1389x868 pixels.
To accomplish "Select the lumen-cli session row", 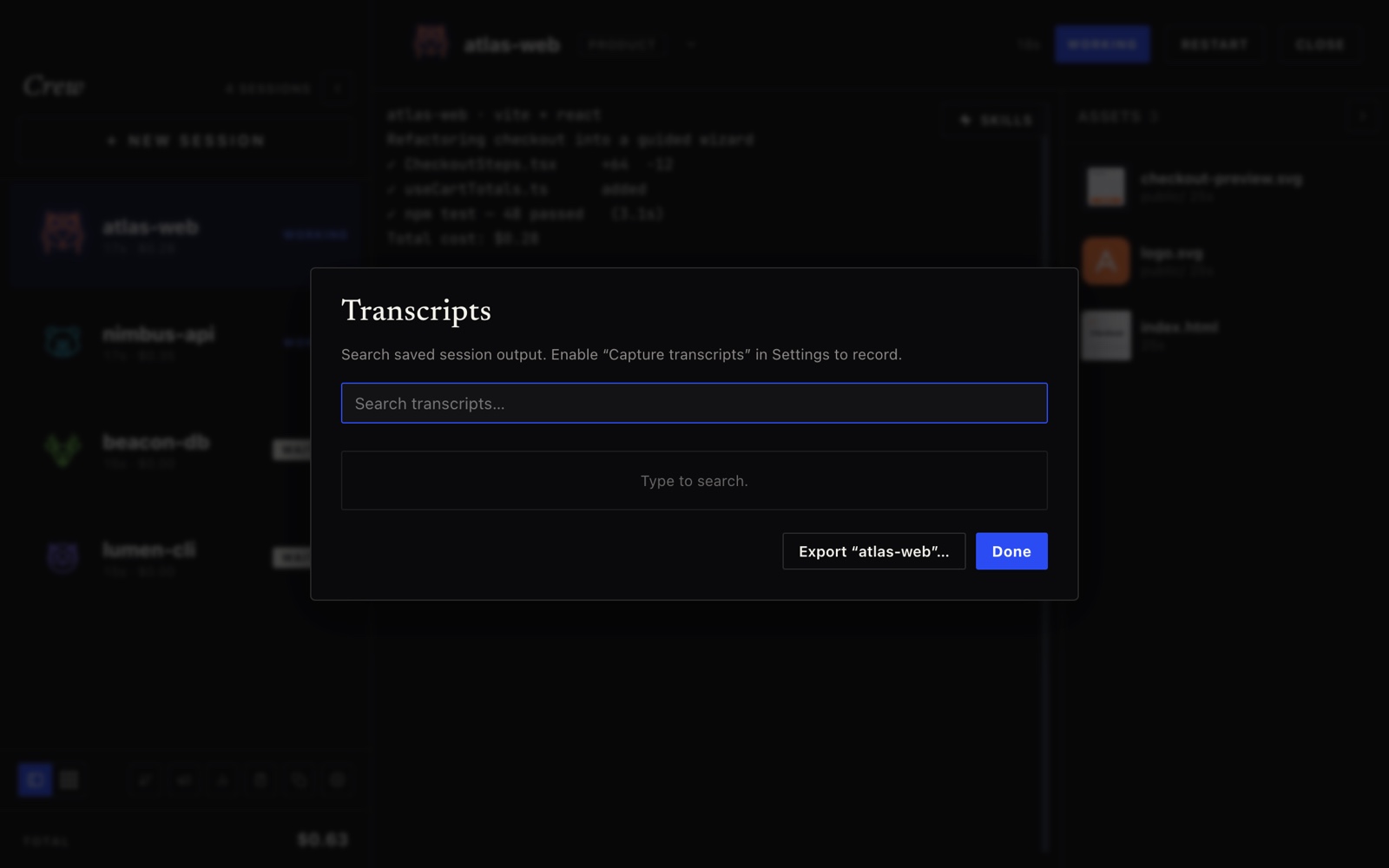I will coord(185,556).
